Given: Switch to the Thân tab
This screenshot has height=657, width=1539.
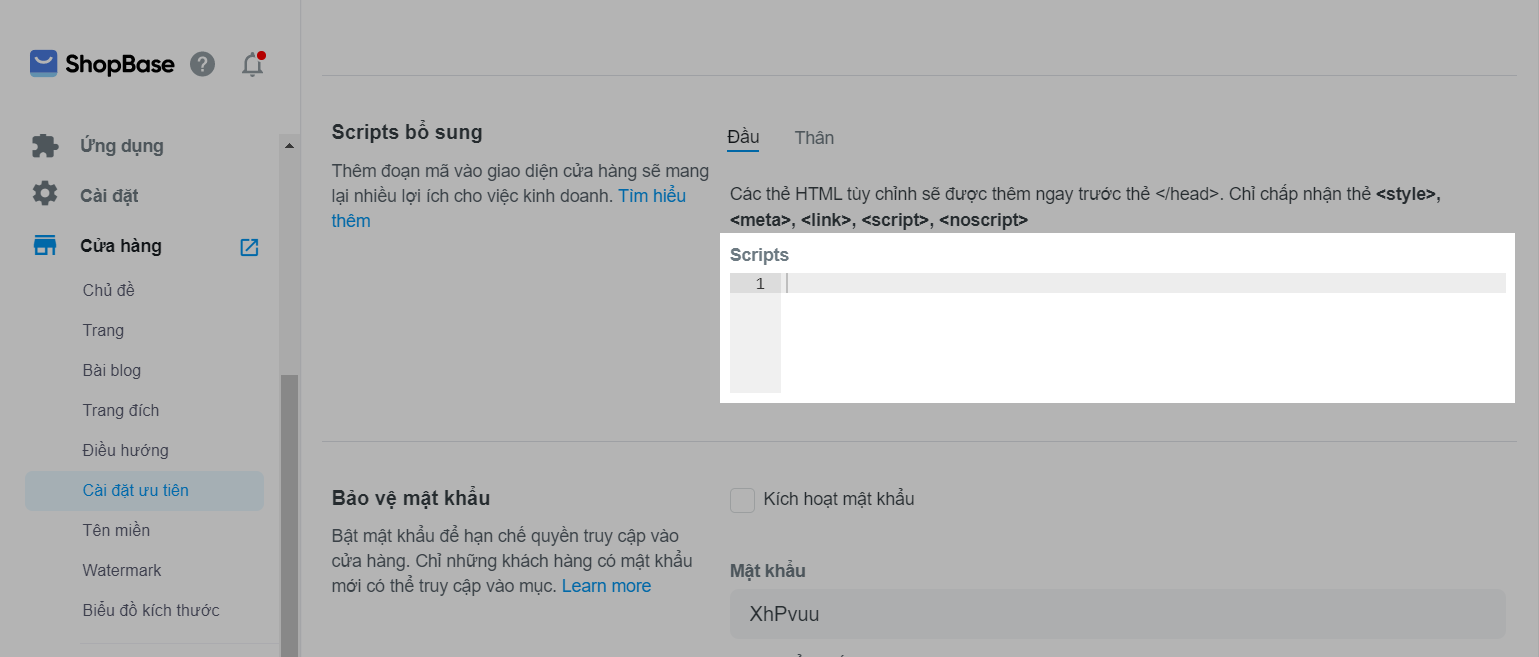Looking at the screenshot, I should click(814, 138).
